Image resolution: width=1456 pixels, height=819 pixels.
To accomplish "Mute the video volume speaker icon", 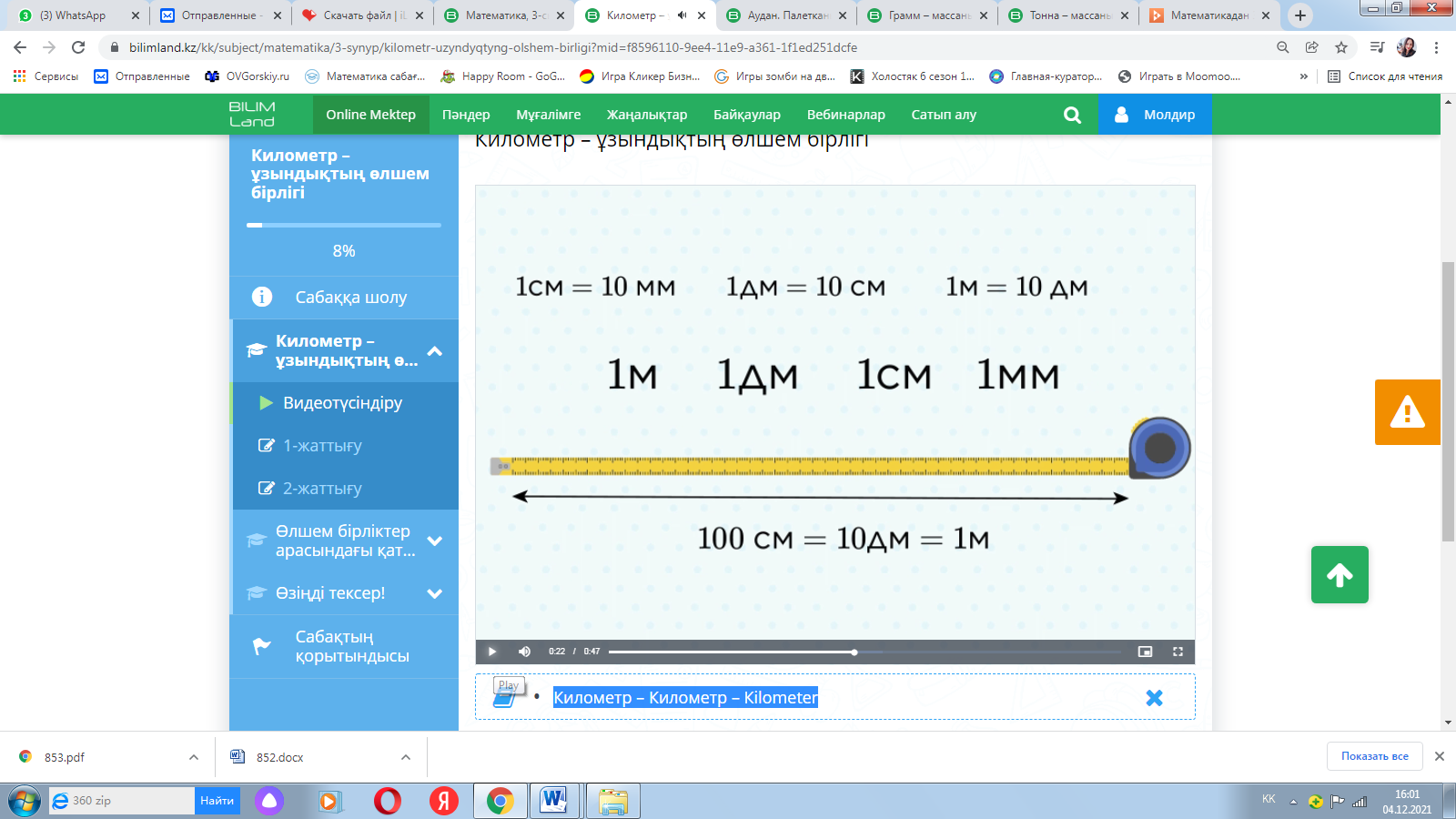I will point(524,652).
